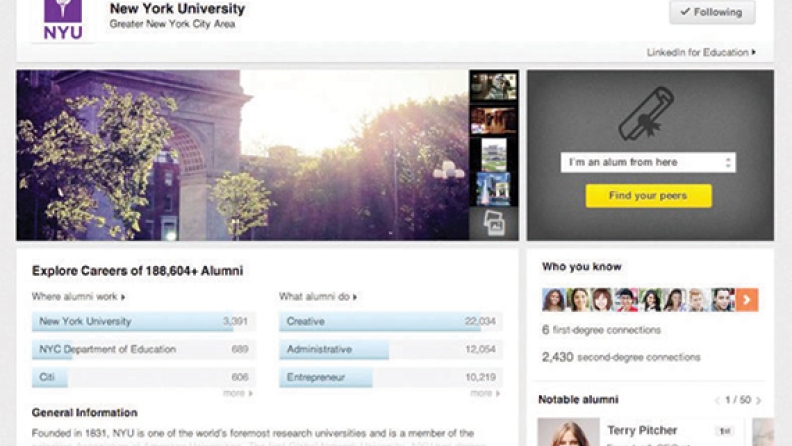Go to previous notable alumni page
The image size is (792, 446).
click(x=717, y=400)
